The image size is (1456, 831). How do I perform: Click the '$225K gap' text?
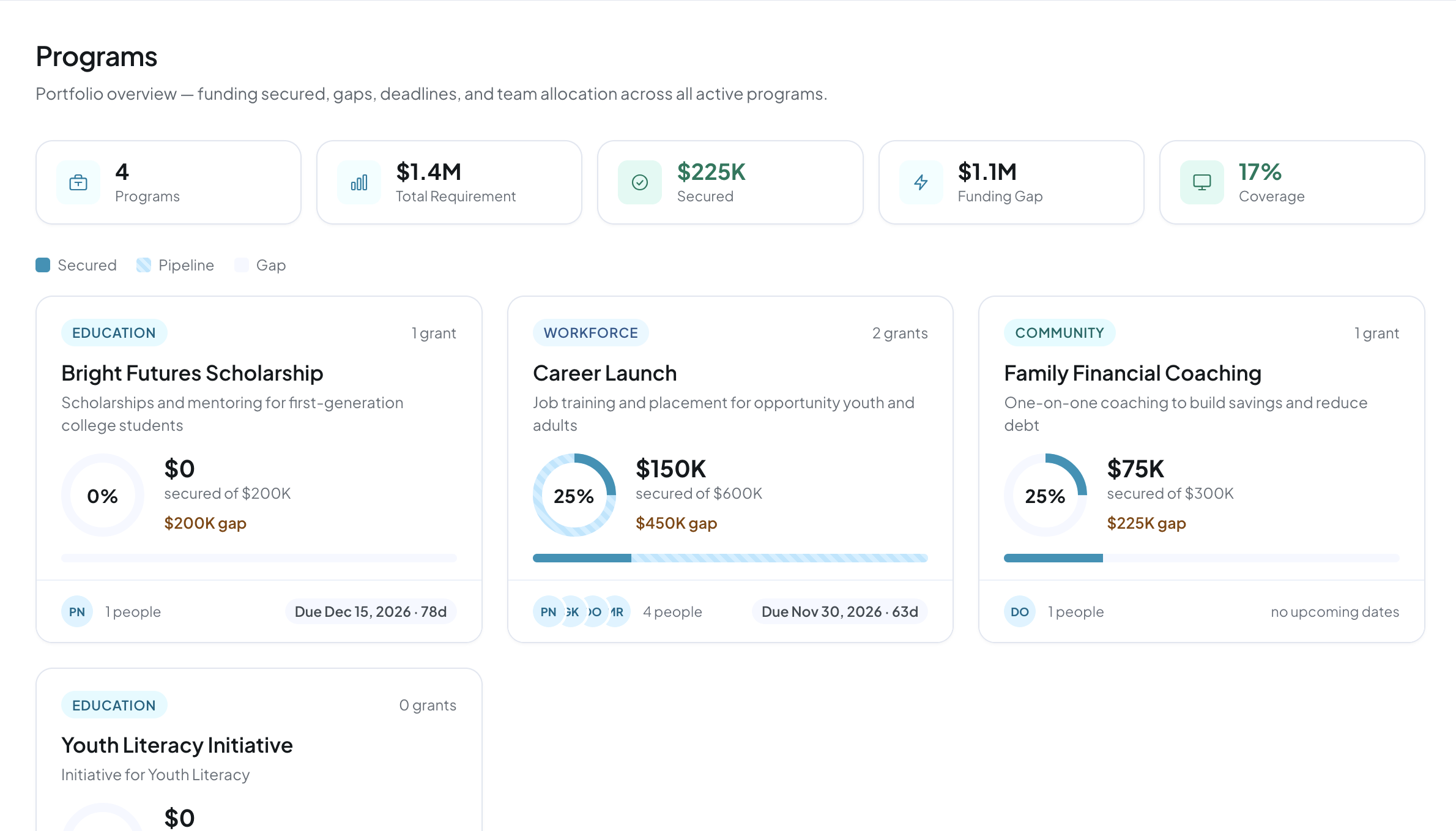click(1146, 523)
